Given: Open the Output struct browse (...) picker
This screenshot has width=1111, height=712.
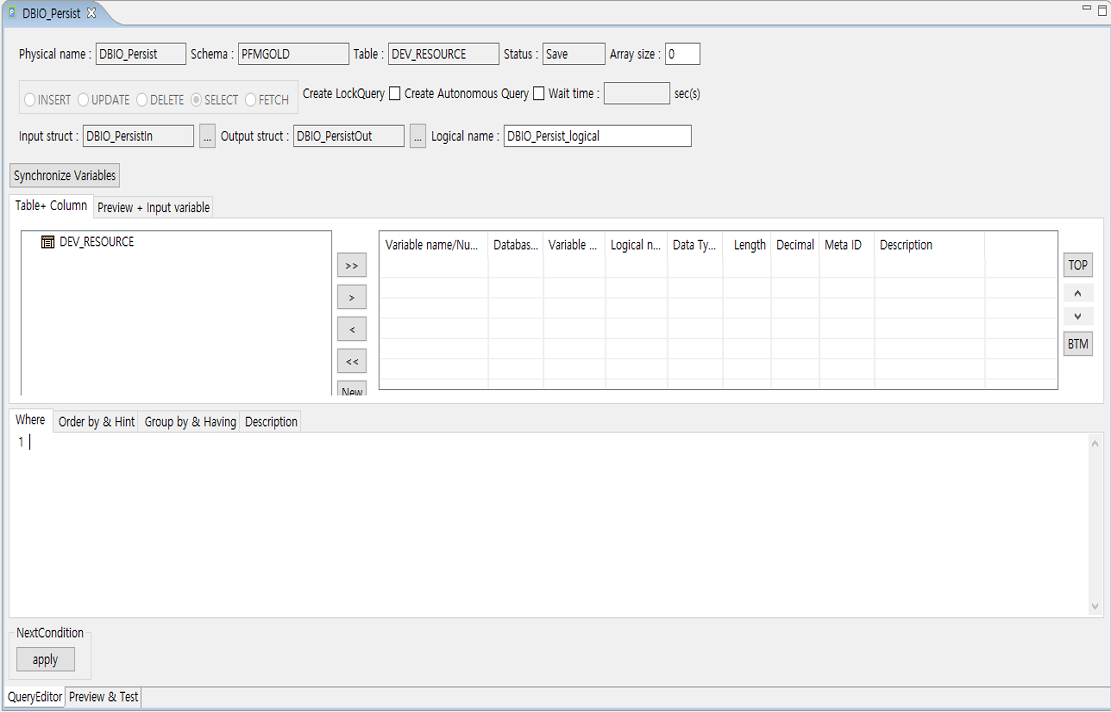Looking at the screenshot, I should 417,135.
